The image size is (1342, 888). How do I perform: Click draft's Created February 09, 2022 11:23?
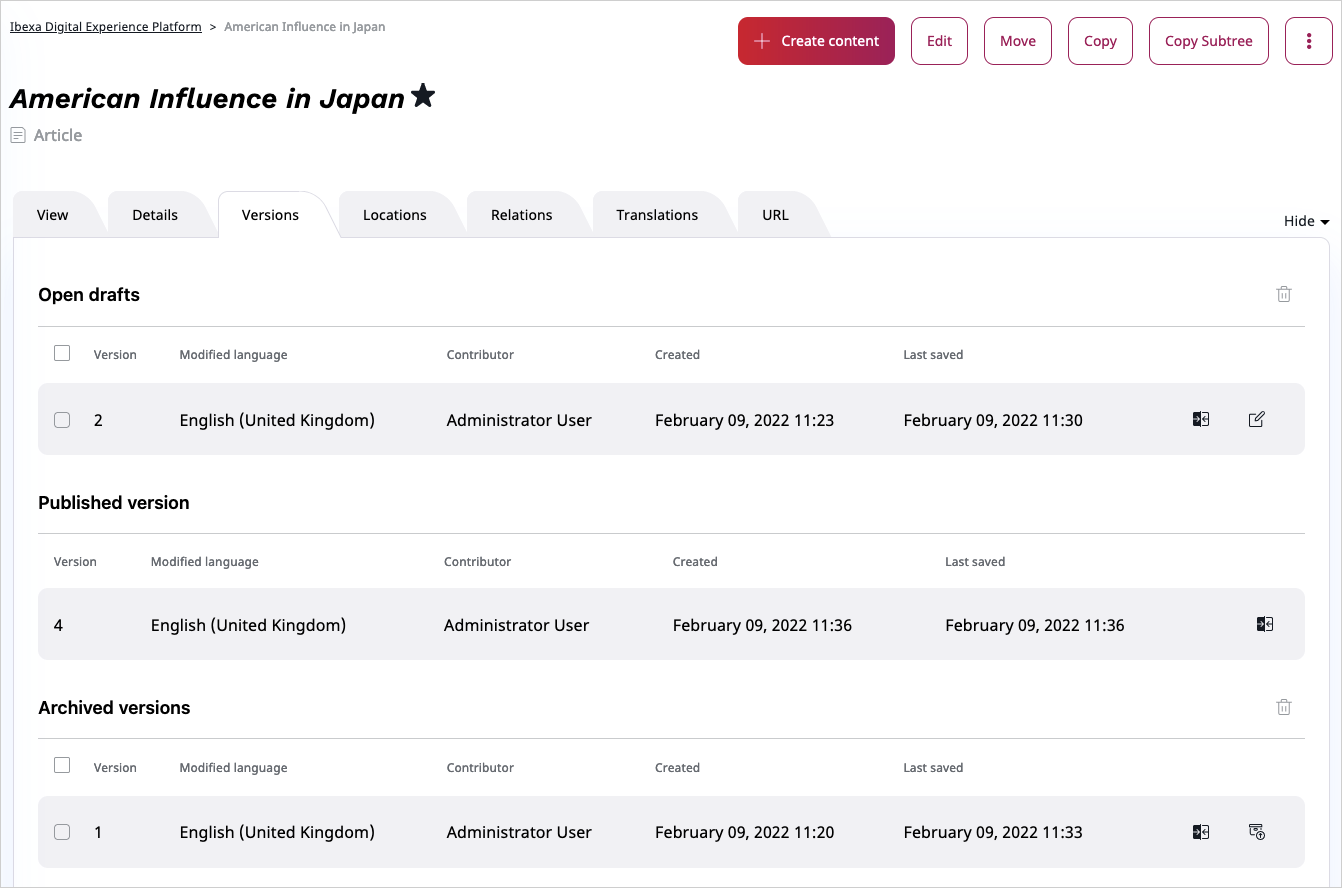[744, 420]
